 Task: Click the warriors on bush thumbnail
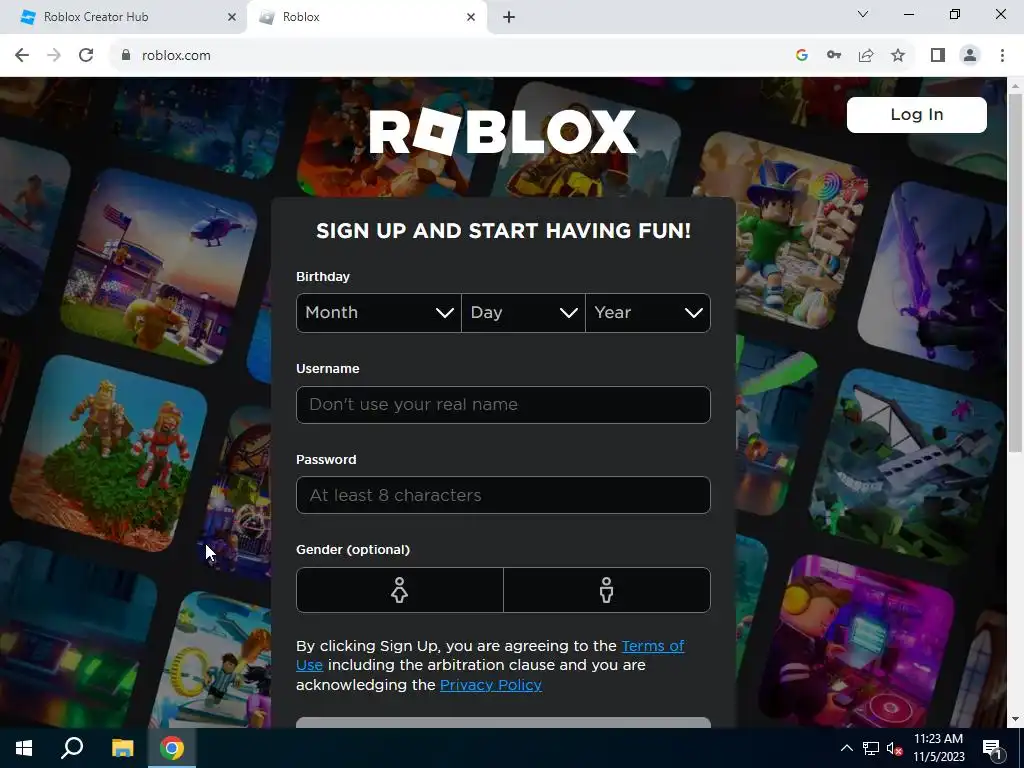(108, 454)
